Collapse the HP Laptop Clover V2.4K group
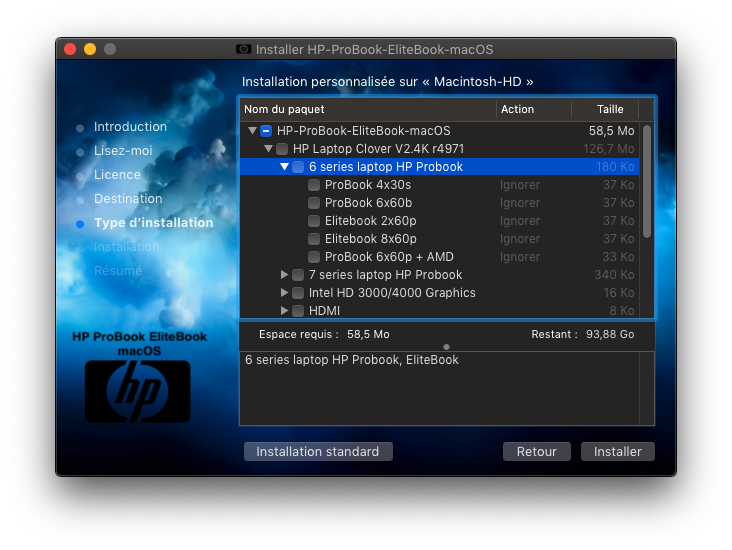The image size is (732, 550). [268, 149]
